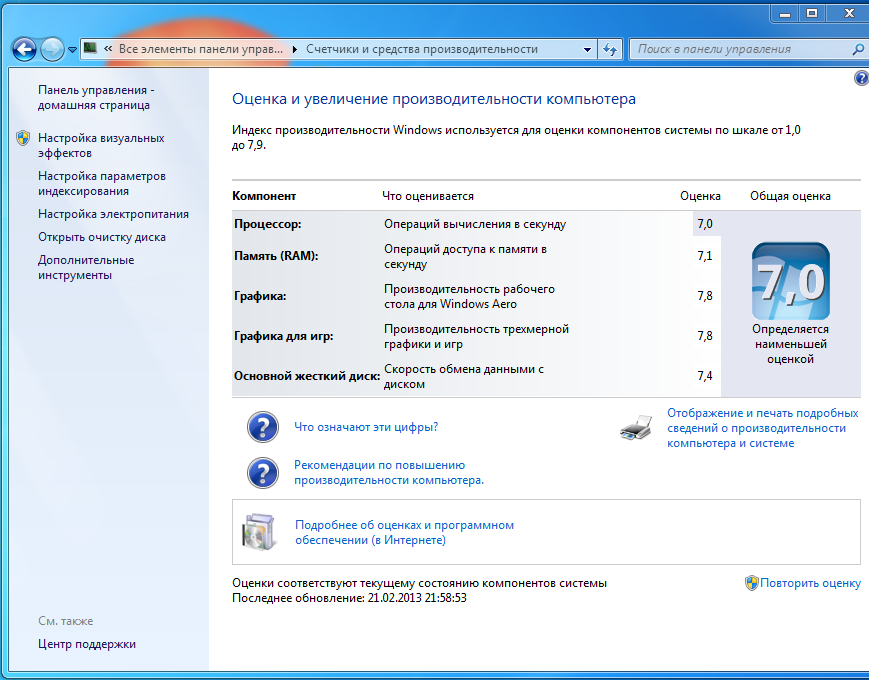Open 'Настройка параметров индексирования'
The width and height of the screenshot is (869, 680).
click(101, 183)
